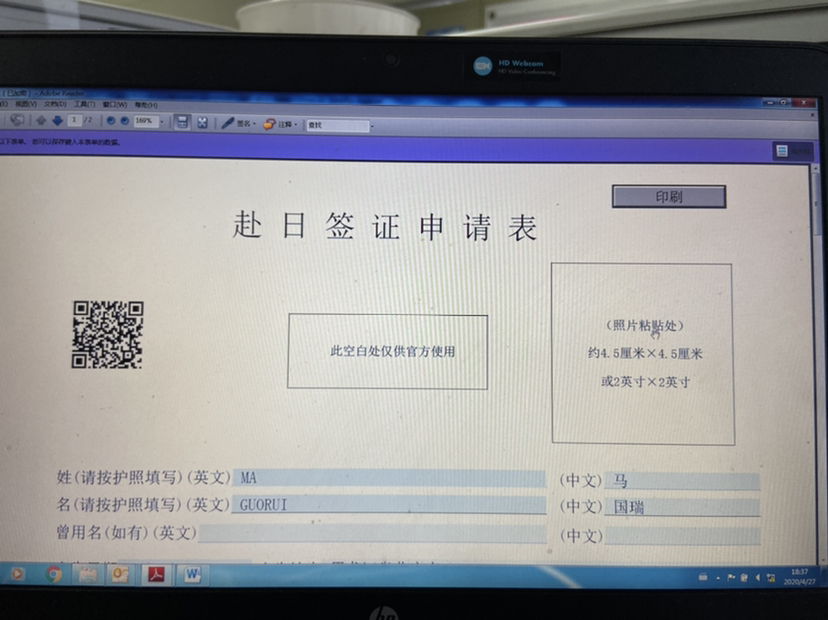Click the 曾用名 英文 empty input field
This screenshot has height=620, width=828.
(x=372, y=533)
